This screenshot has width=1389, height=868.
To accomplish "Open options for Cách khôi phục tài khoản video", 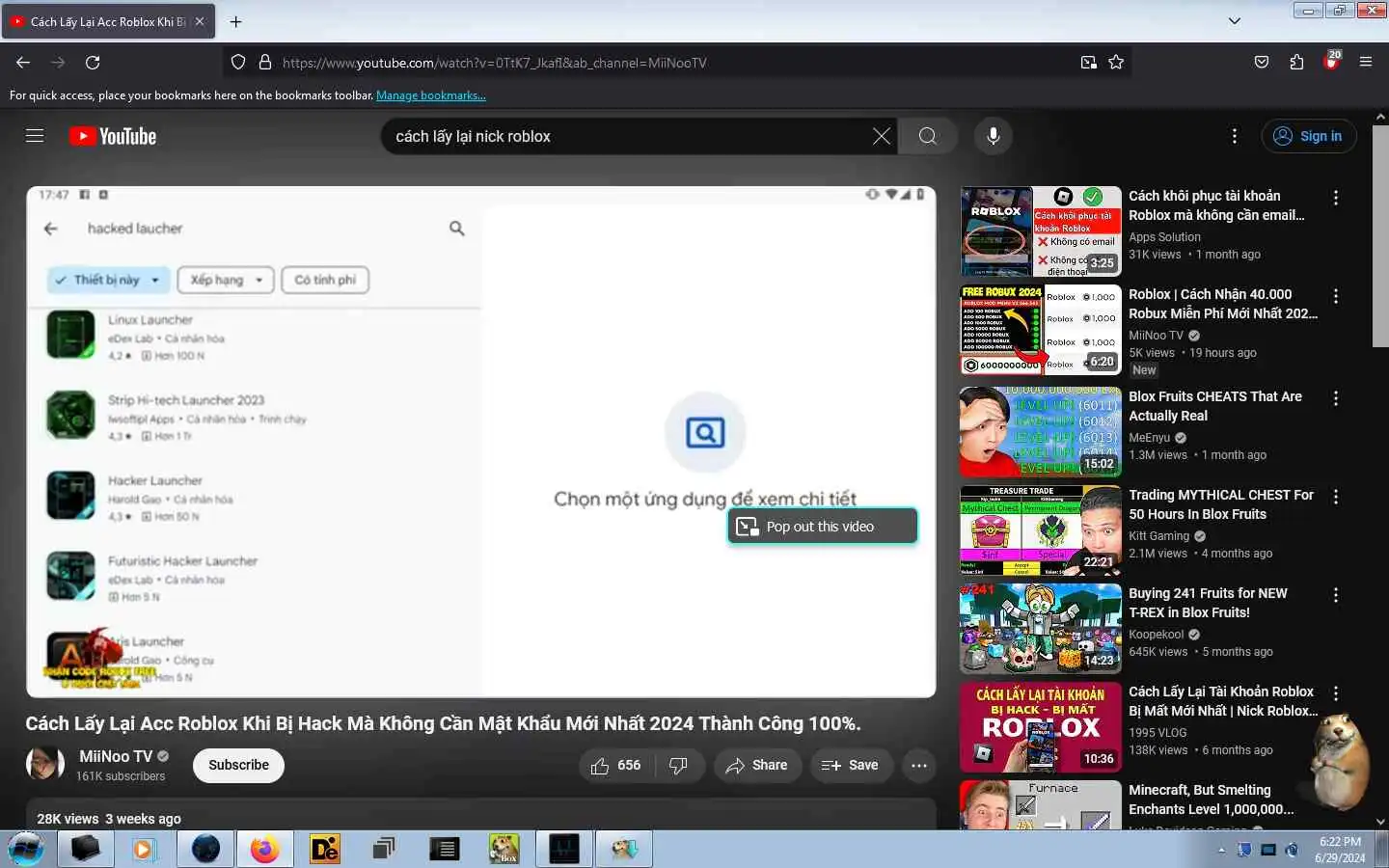I will tap(1336, 198).
